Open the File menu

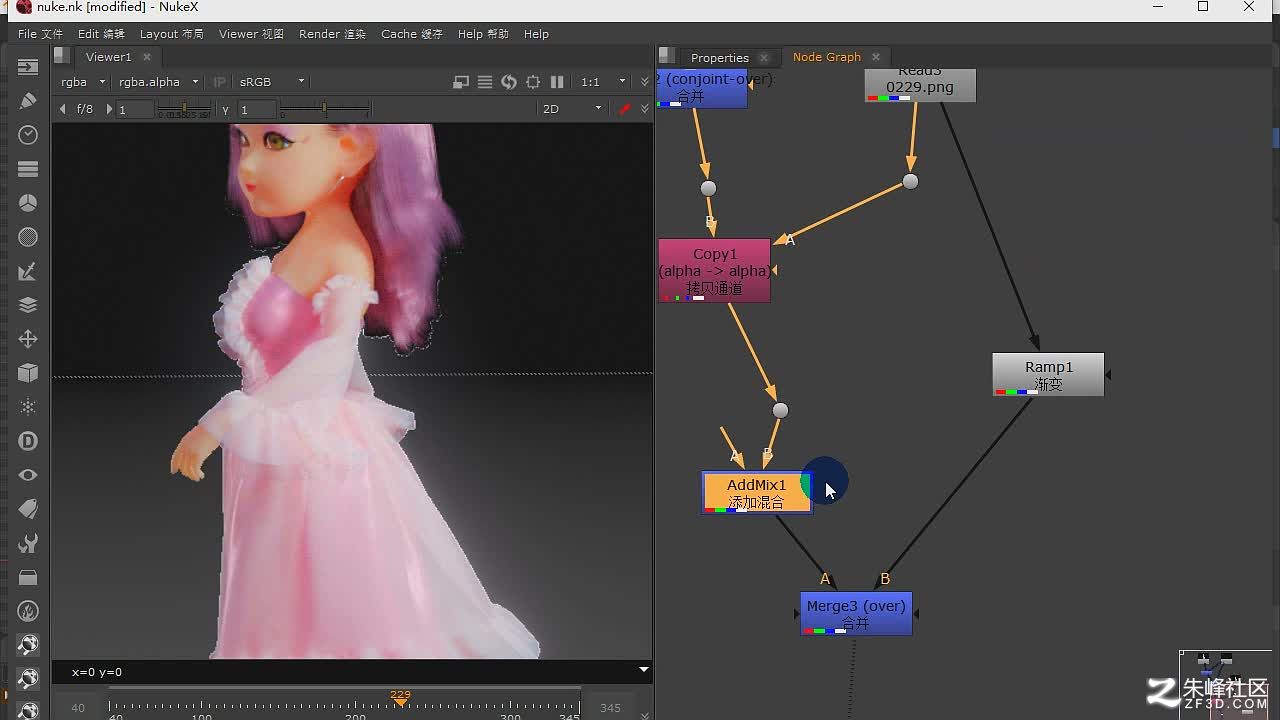tap(40, 34)
